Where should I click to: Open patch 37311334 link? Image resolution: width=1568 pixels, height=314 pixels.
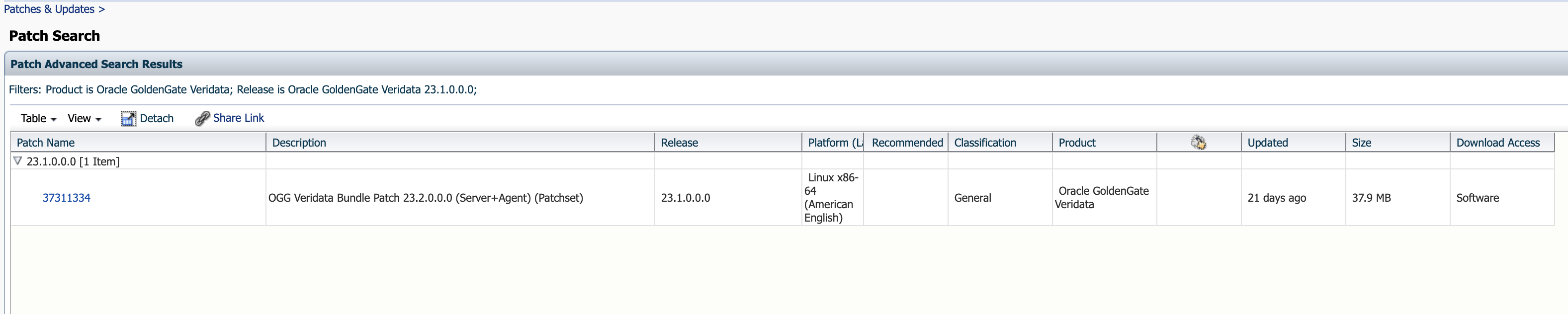[66, 198]
